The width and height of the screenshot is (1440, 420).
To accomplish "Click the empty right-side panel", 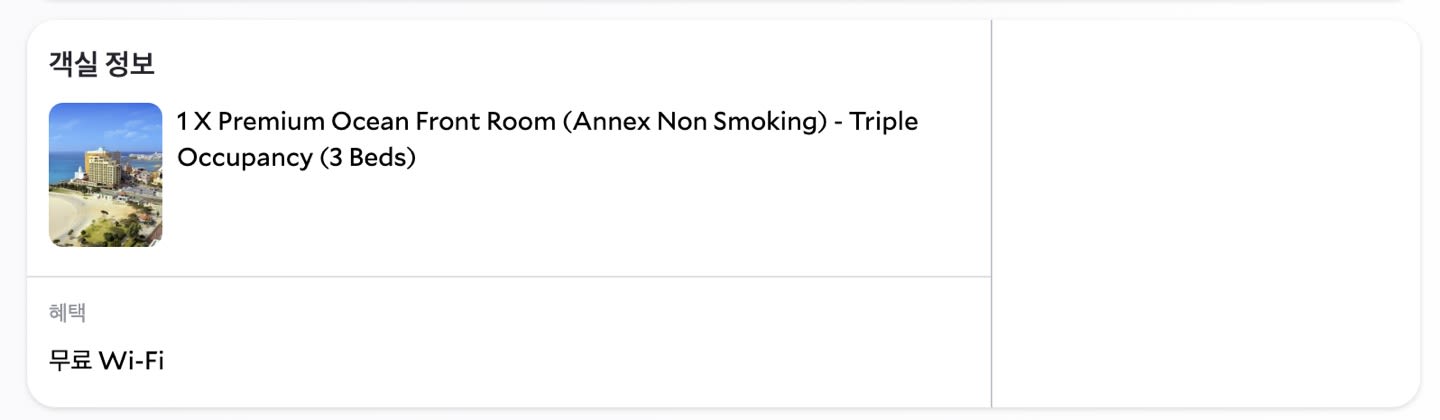I will [x=1205, y=213].
